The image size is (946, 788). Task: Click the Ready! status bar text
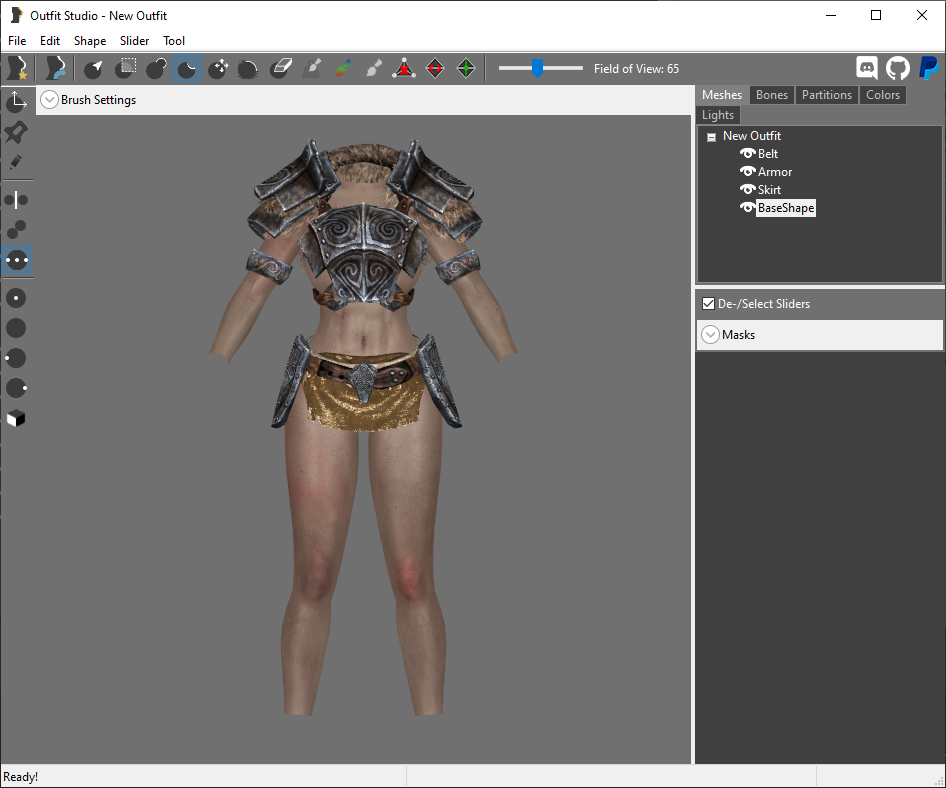pos(21,777)
